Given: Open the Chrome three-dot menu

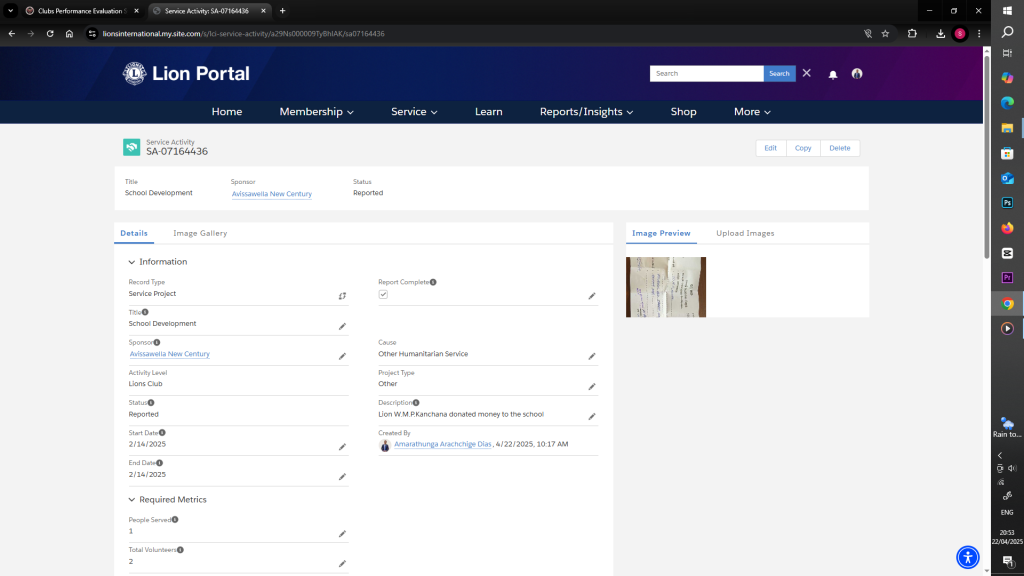Looking at the screenshot, I should (x=979, y=33).
